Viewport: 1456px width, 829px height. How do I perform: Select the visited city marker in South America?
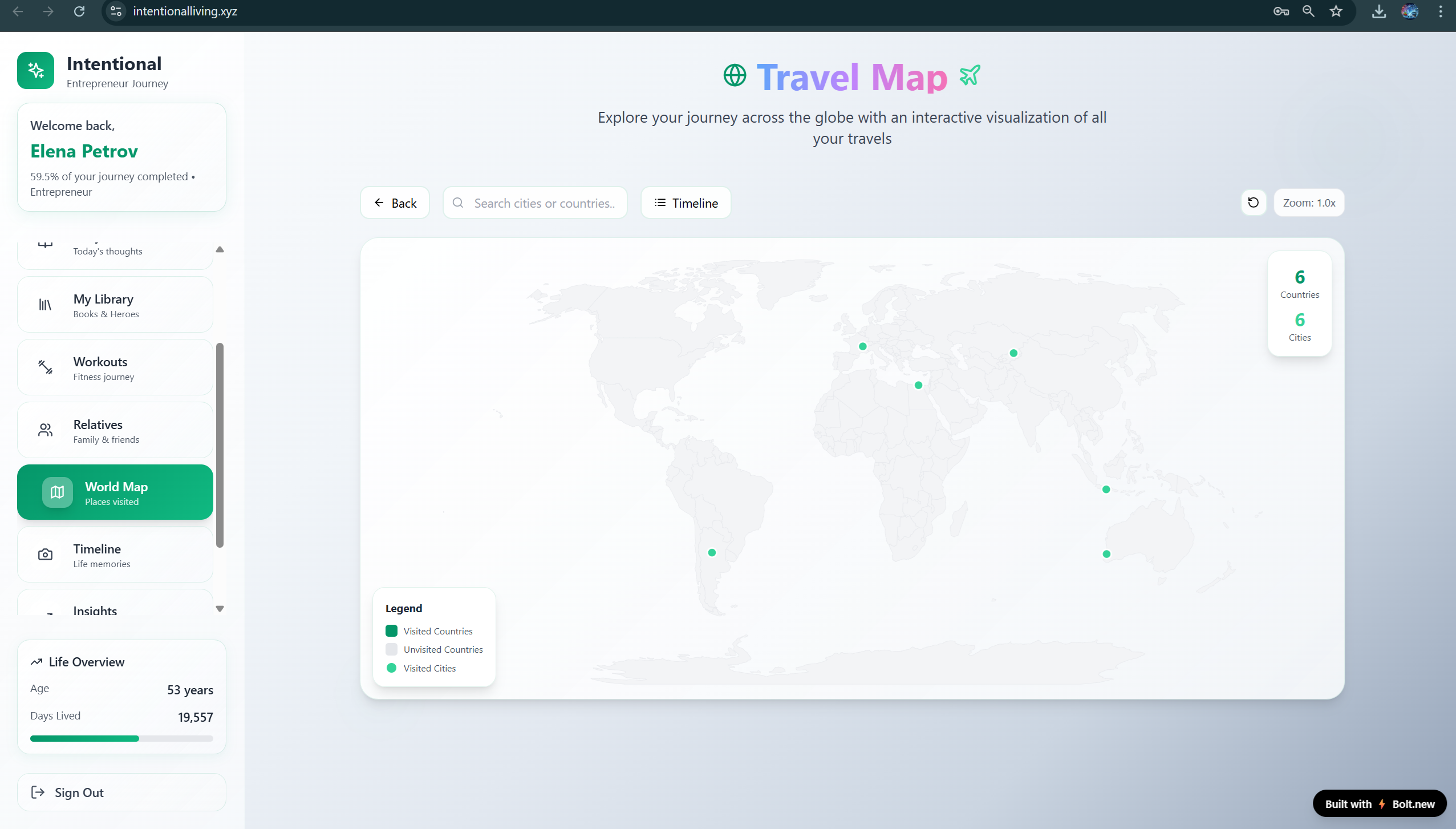(712, 552)
